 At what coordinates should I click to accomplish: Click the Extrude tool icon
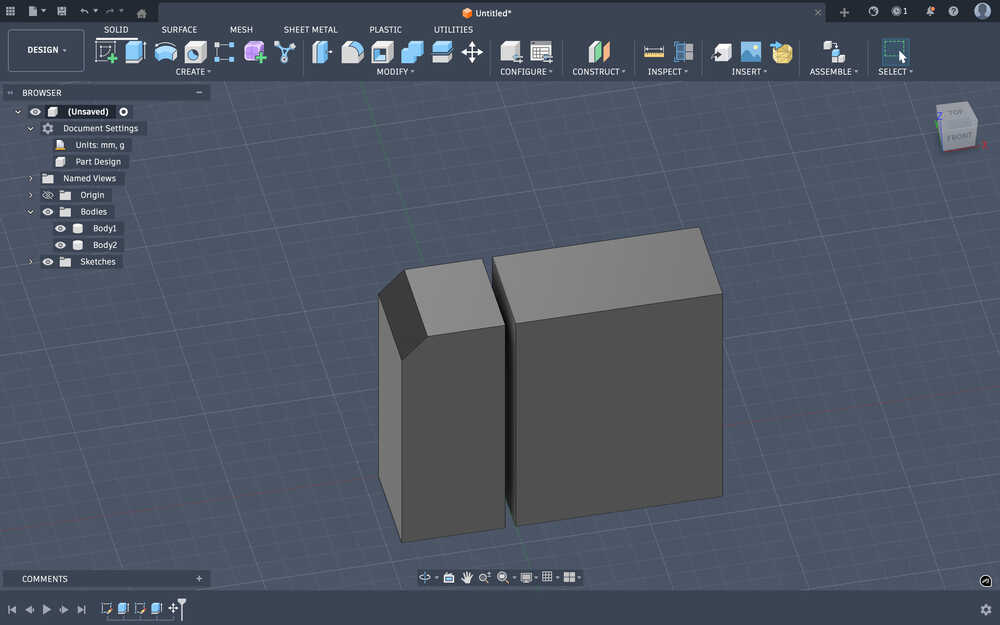tap(135, 51)
